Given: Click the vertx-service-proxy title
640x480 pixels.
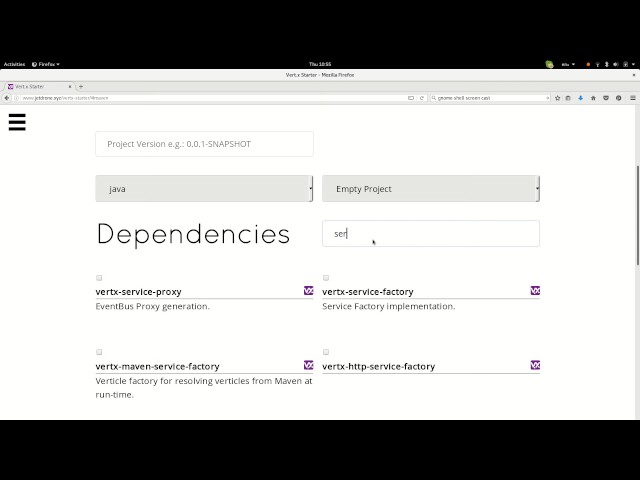Looking at the screenshot, I should pos(138,292).
